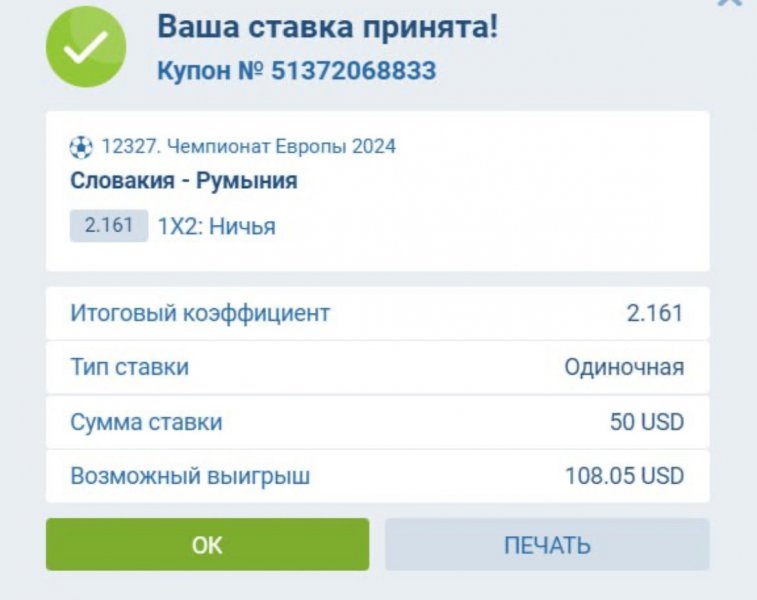Image resolution: width=757 pixels, height=600 pixels.
Task: Click the 2.161 odds badge
Action: 109,226
